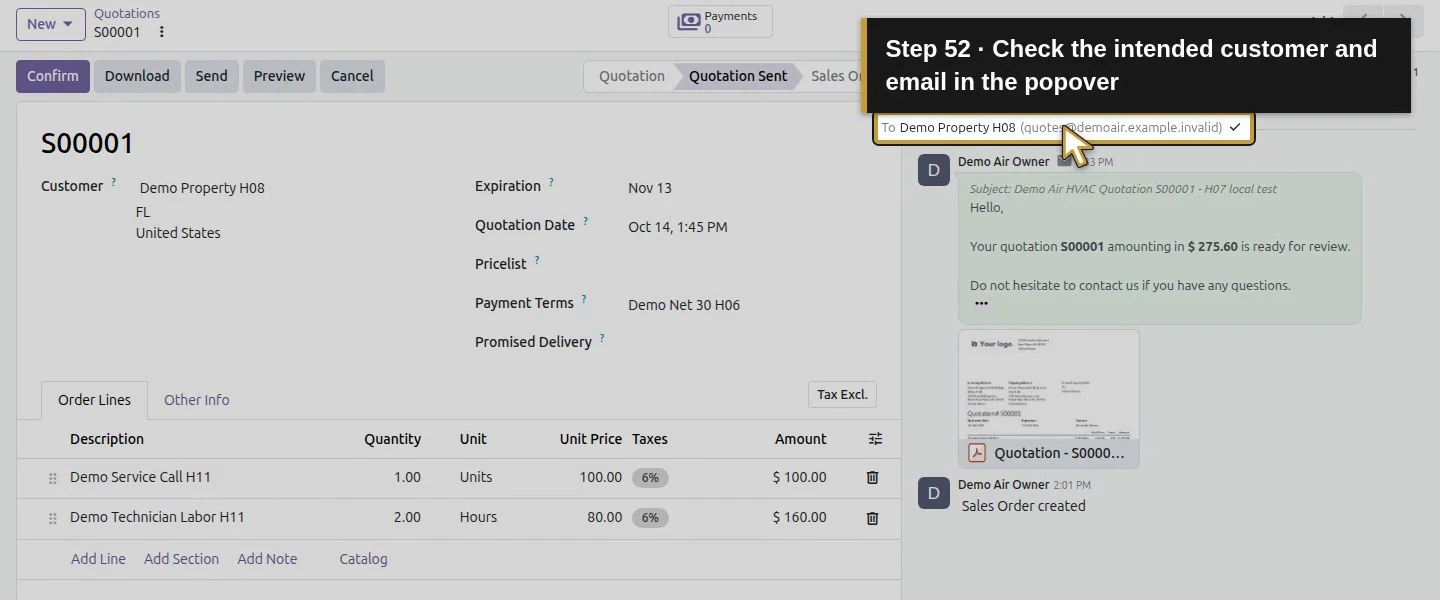Edit the Expiration date Nov 13
The width and height of the screenshot is (1440, 600).
650,188
